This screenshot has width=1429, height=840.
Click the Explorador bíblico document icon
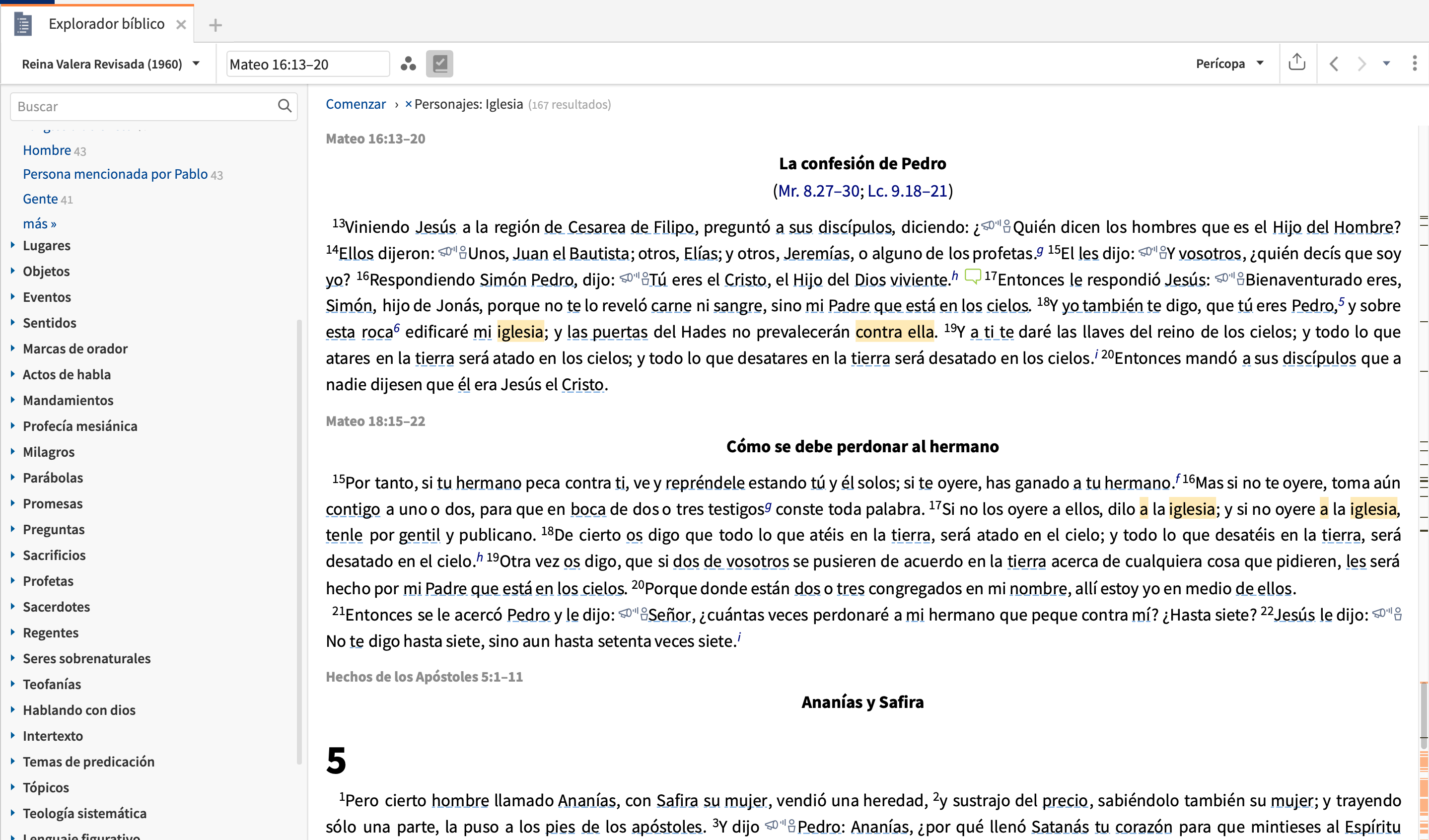click(23, 24)
